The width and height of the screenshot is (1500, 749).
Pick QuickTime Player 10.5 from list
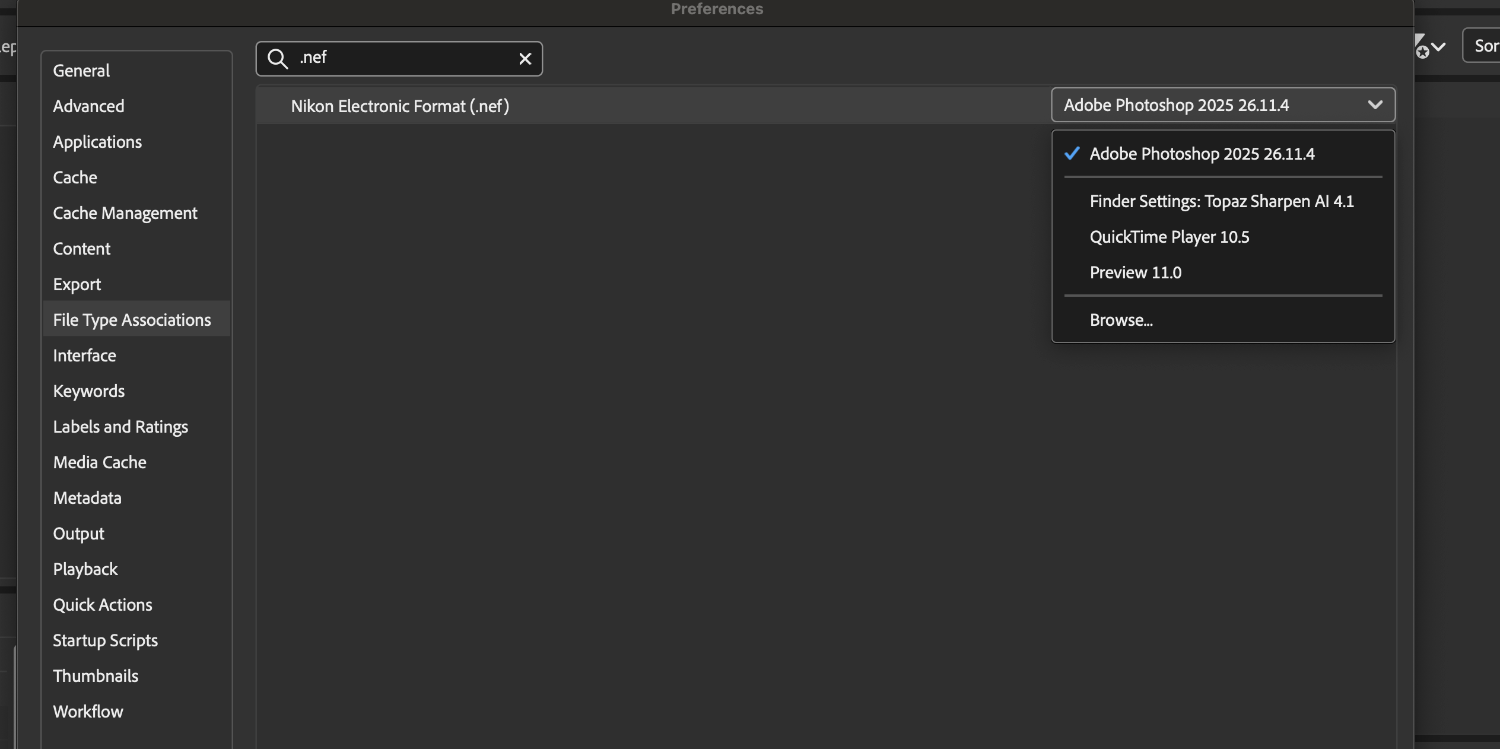[x=1169, y=237]
